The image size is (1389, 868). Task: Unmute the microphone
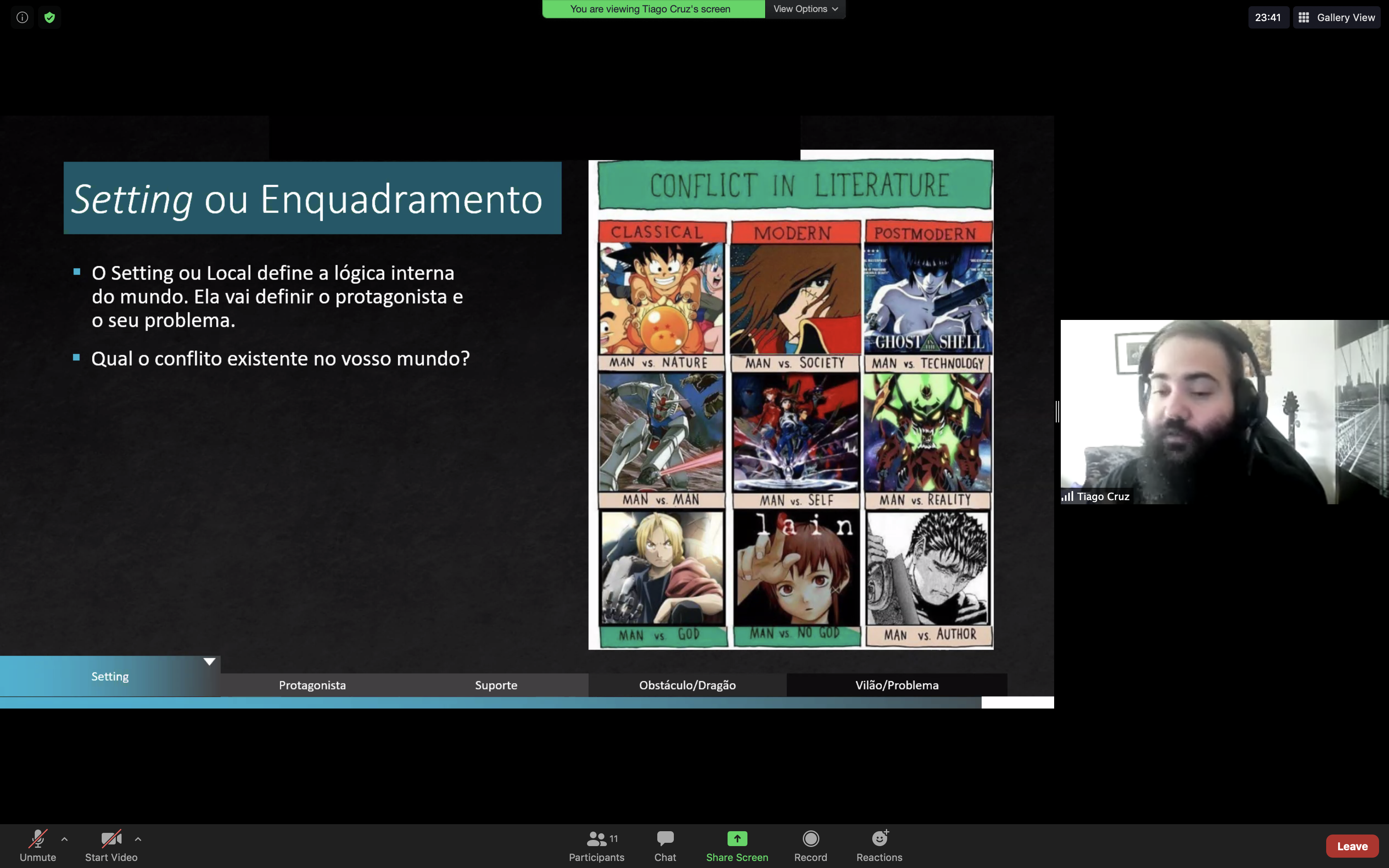[x=38, y=845]
